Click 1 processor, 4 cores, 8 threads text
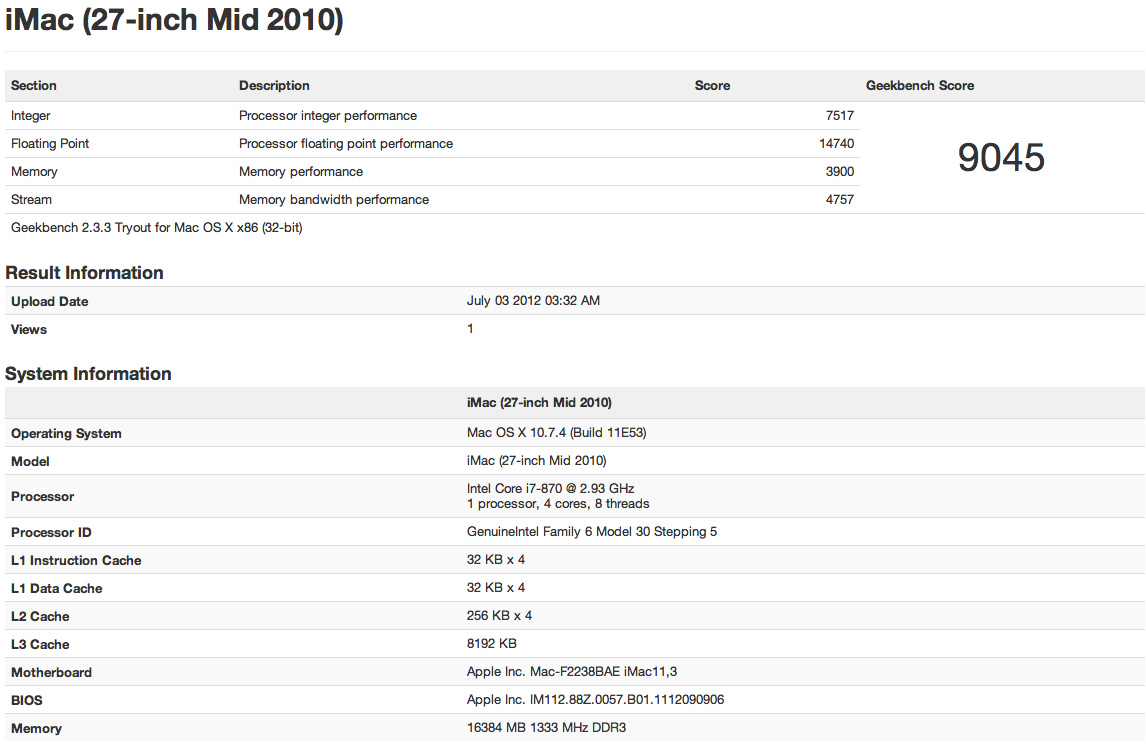Image resolution: width=1146 pixels, height=746 pixels. (x=558, y=503)
